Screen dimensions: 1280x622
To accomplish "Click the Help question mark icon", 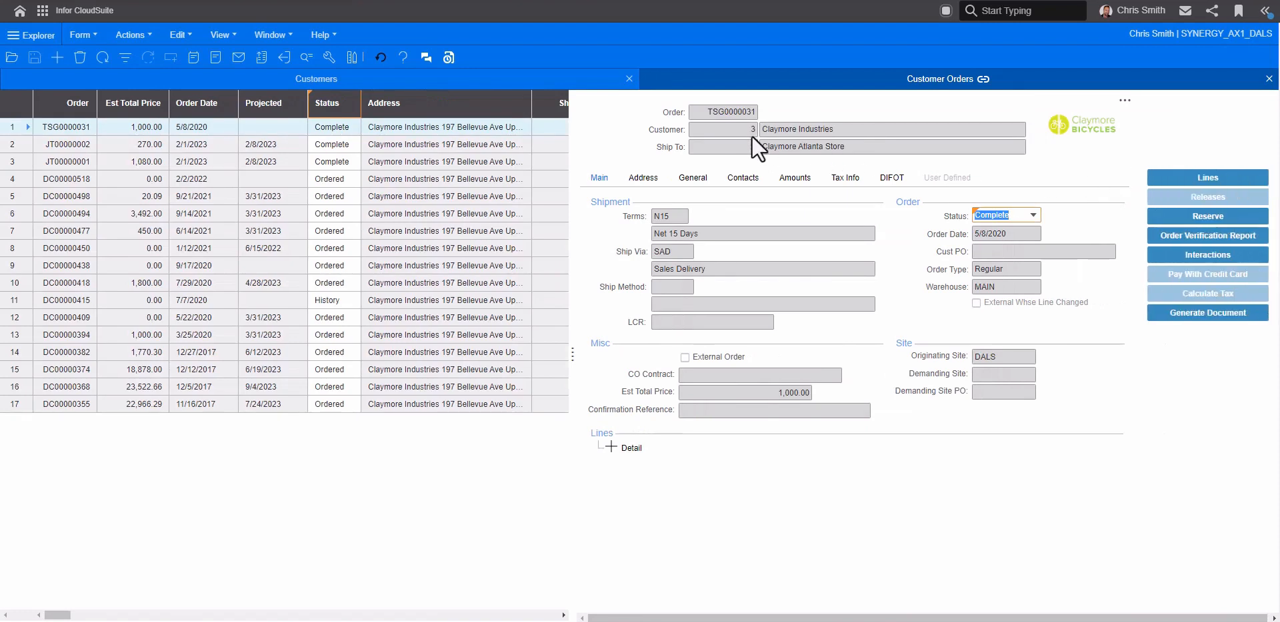I will click(x=403, y=57).
